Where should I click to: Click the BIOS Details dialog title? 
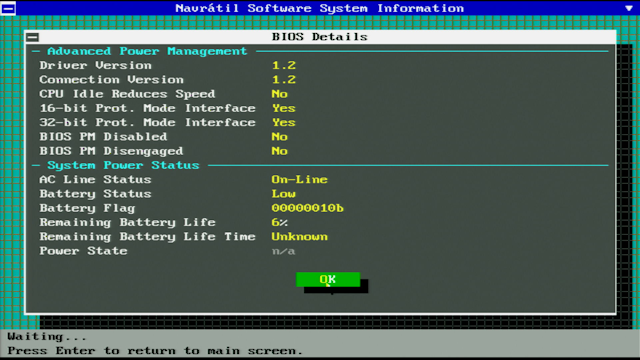(x=320, y=37)
